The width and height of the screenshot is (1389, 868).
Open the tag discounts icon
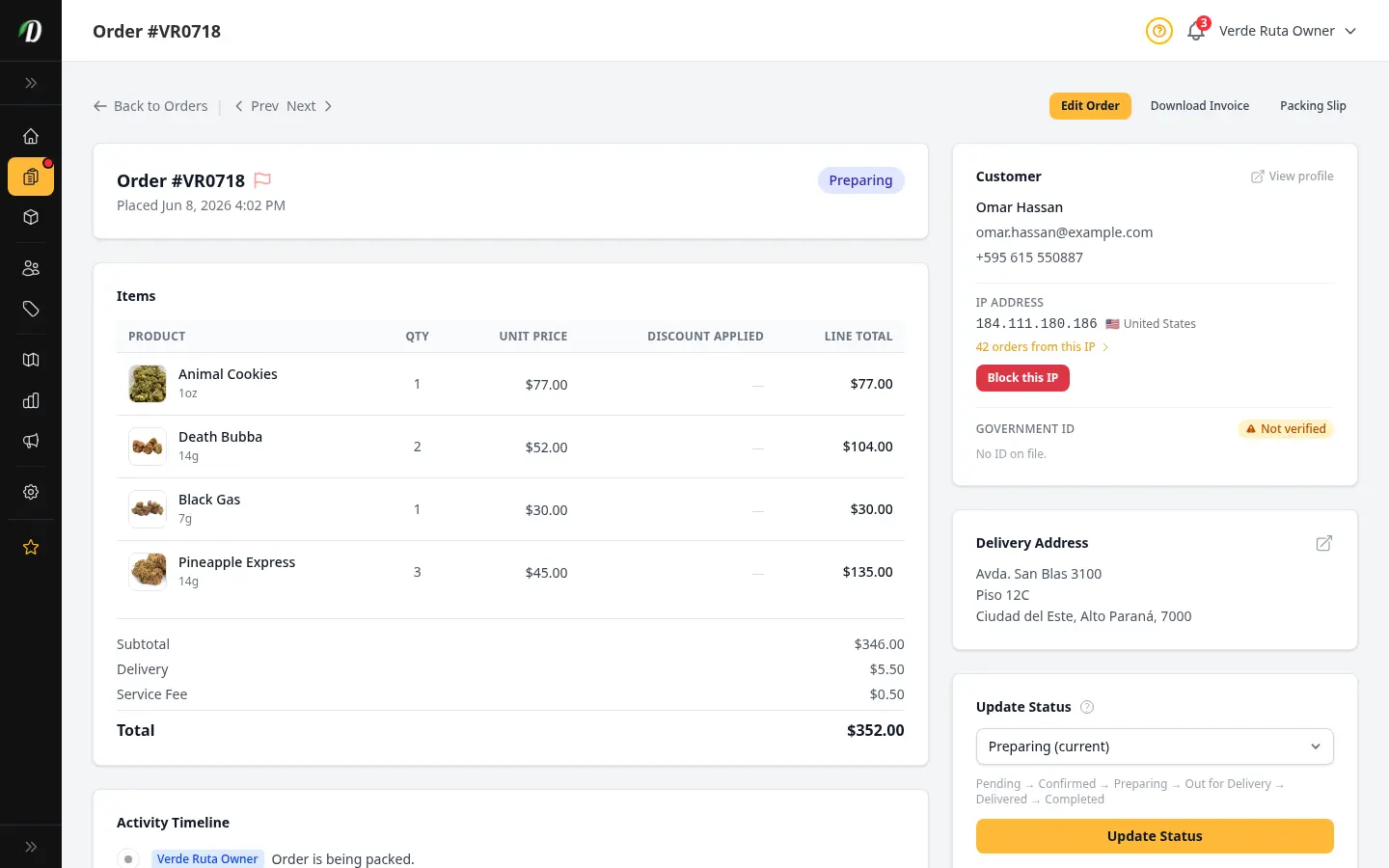point(31,309)
